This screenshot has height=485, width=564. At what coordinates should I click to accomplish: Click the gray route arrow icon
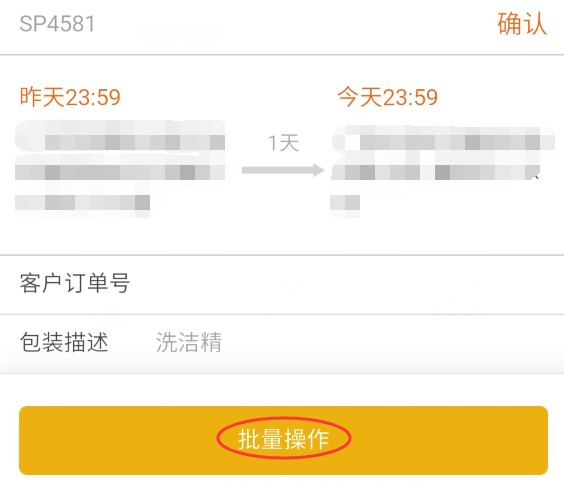coord(283,170)
